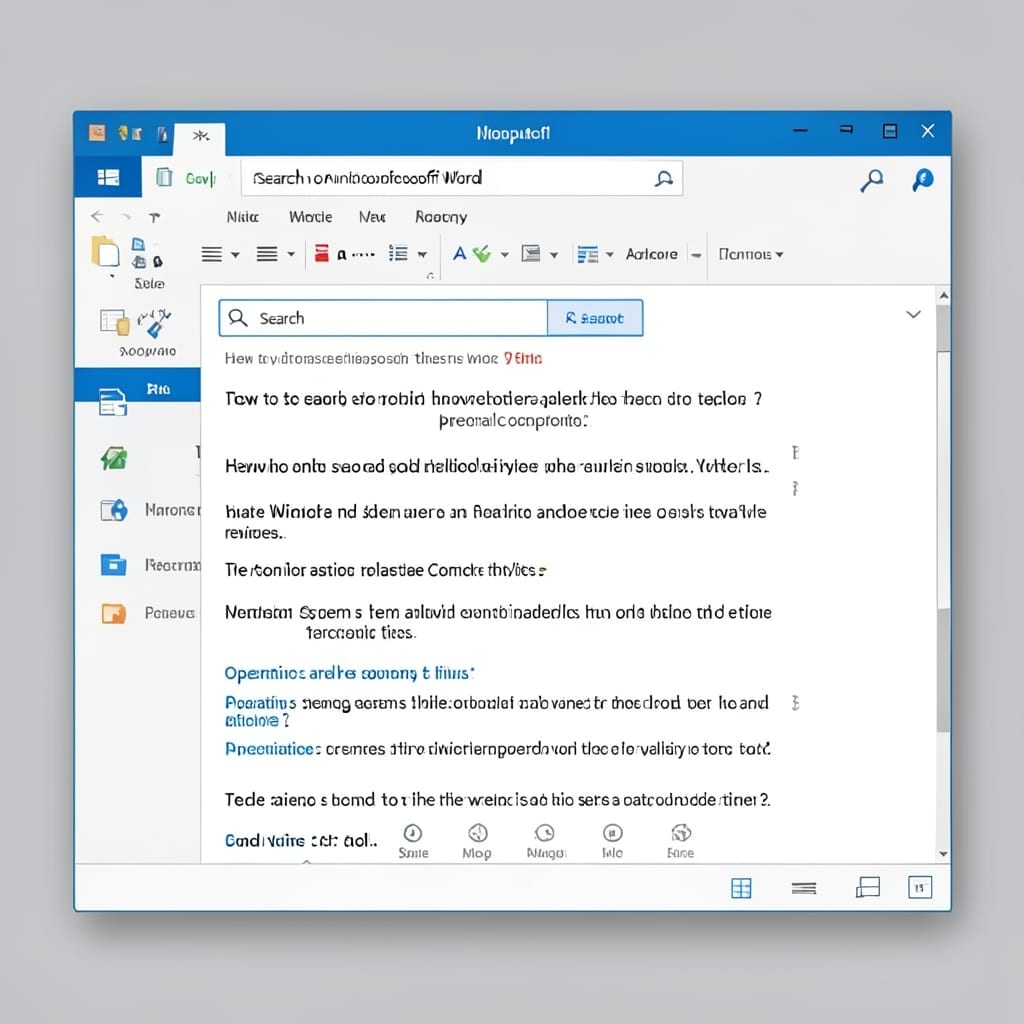
Task: Click the page layout icon in status bar
Action: (x=868, y=888)
